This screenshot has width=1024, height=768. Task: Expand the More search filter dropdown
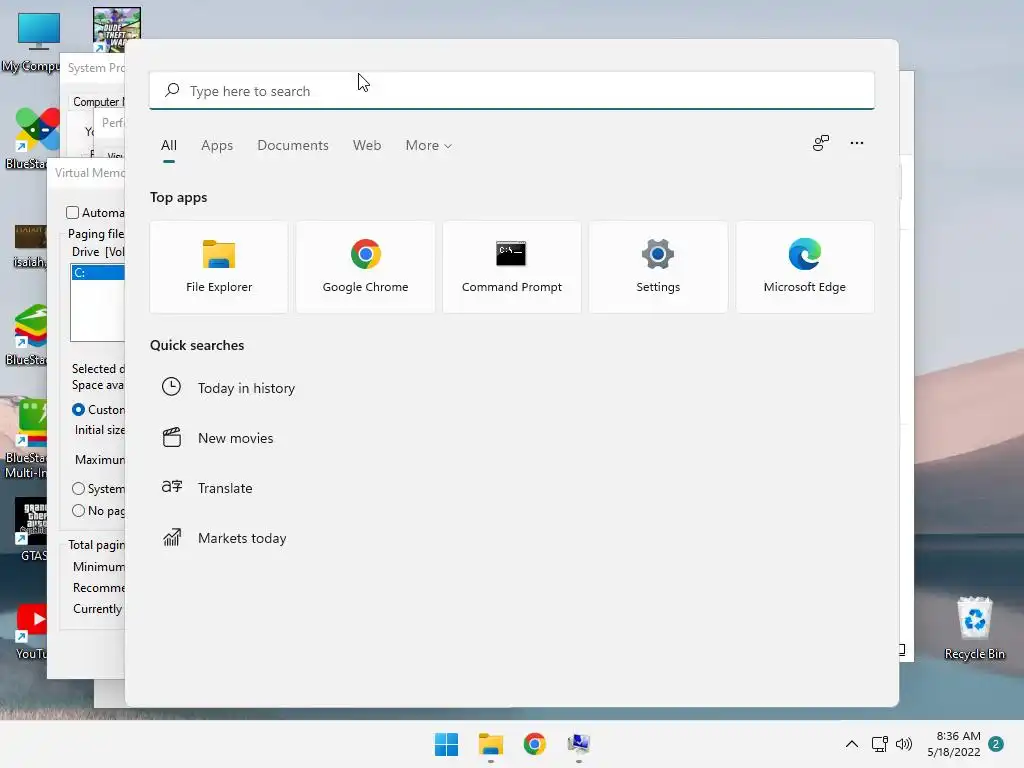click(428, 145)
